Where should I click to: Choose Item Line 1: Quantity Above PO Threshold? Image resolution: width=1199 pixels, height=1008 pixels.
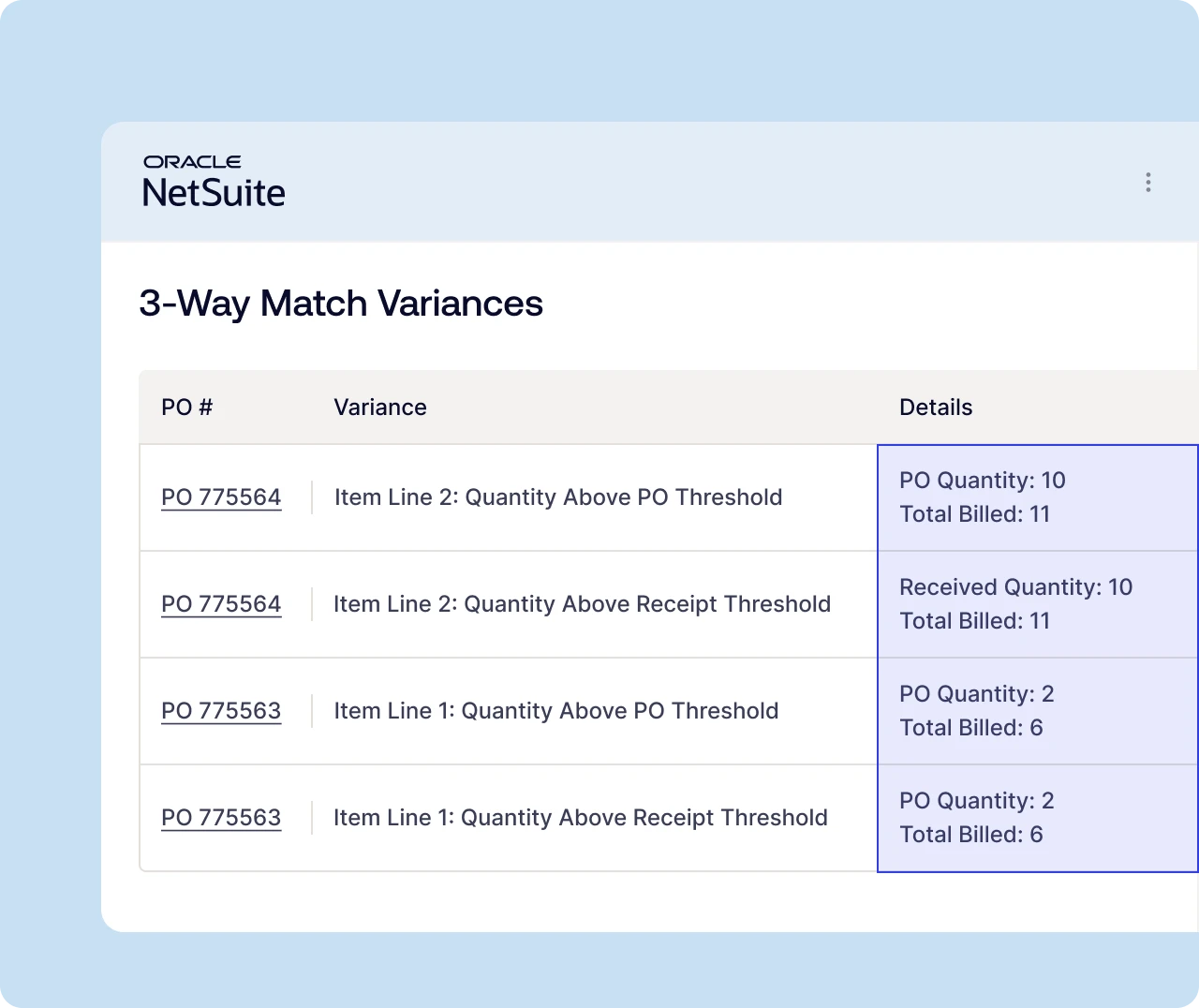coord(556,711)
